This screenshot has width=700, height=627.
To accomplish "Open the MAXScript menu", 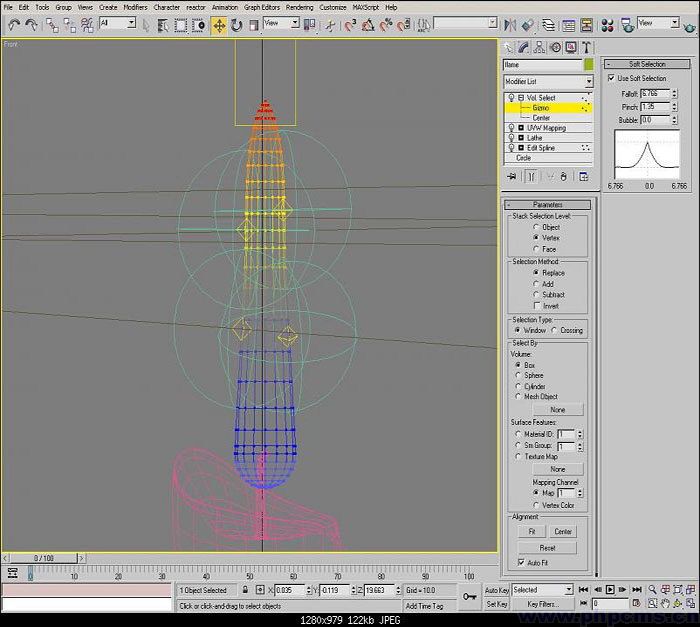I will coord(366,7).
